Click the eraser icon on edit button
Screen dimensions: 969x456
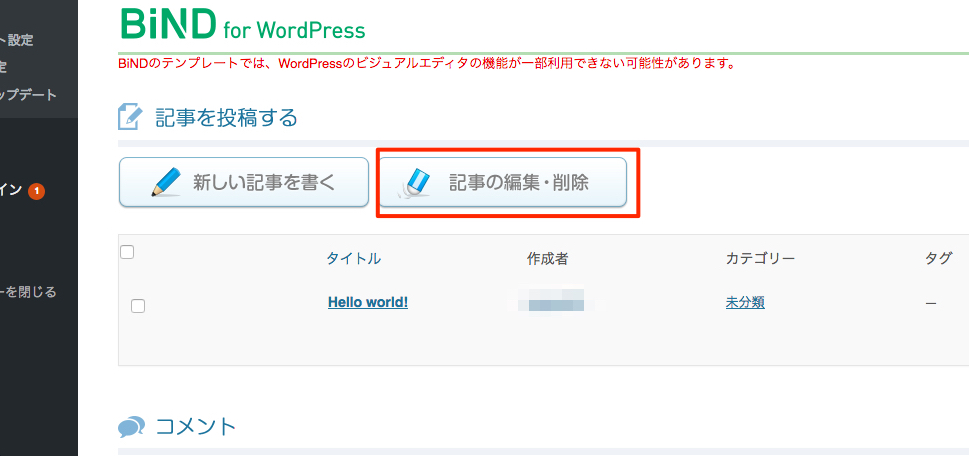click(x=415, y=183)
